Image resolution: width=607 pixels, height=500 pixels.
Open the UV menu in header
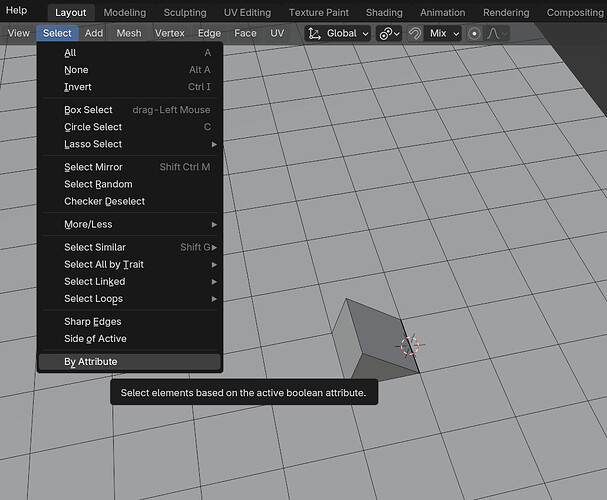[277, 33]
